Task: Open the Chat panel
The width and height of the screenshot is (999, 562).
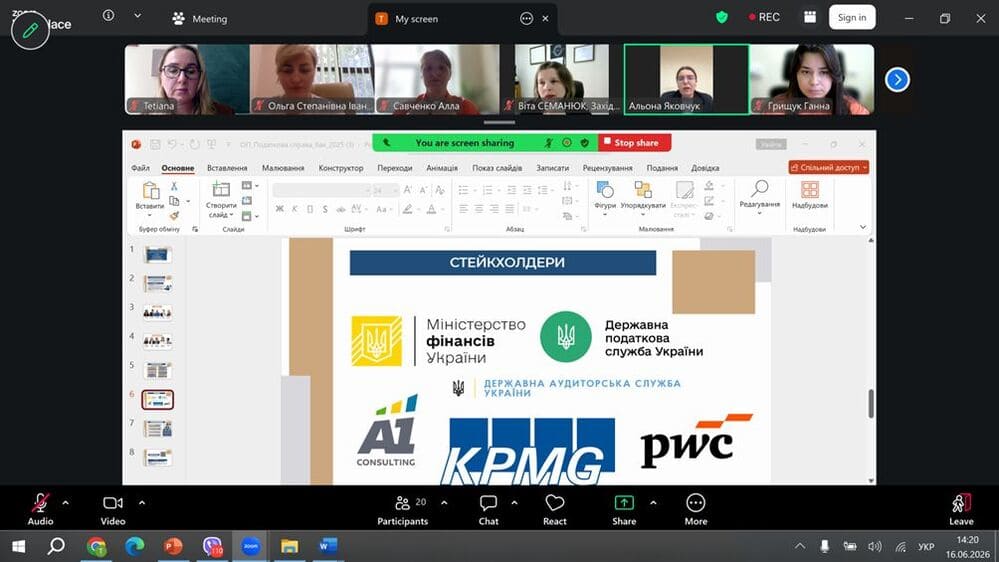Action: tap(489, 510)
